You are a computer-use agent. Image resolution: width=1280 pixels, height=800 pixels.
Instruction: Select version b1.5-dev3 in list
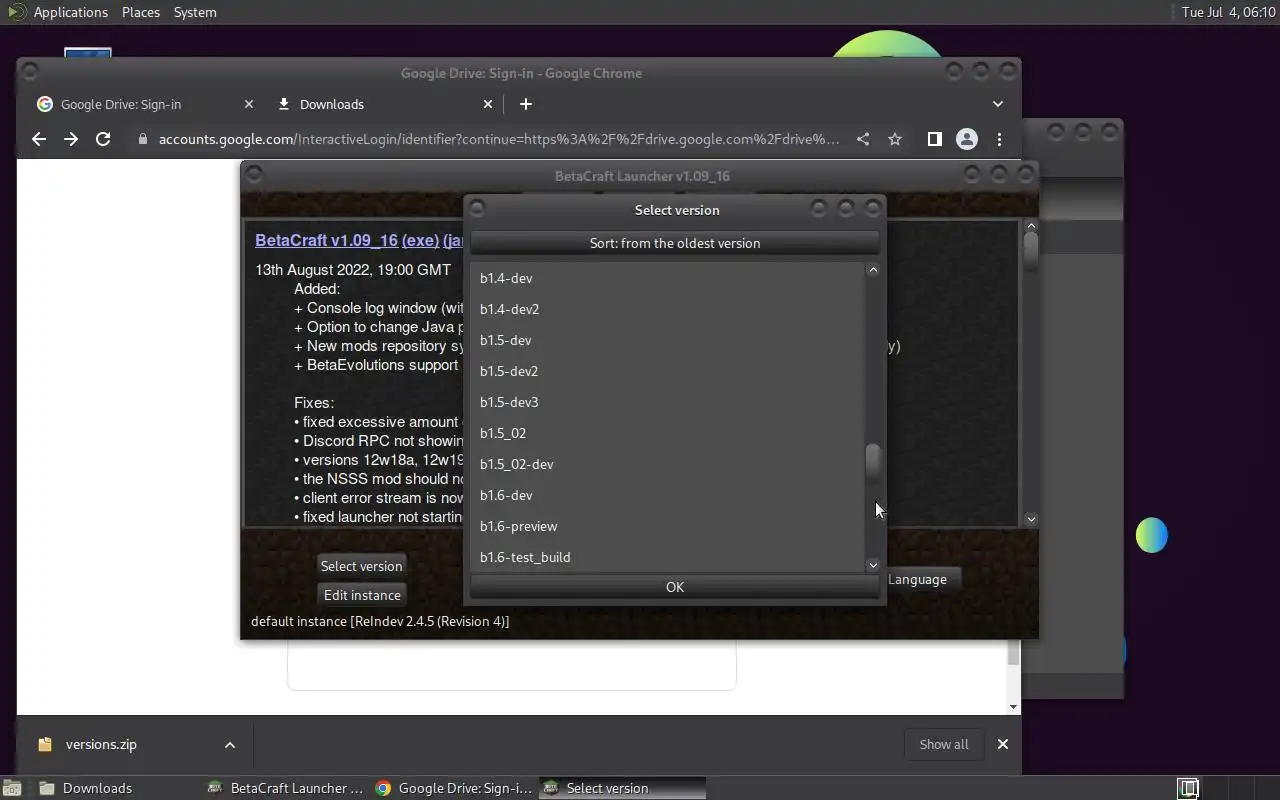[x=667, y=402]
